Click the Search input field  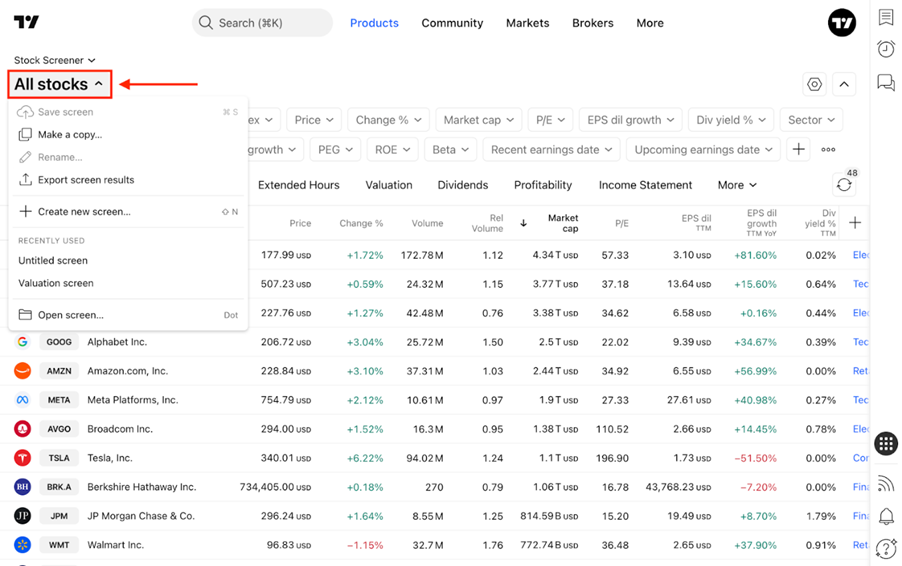coord(262,23)
